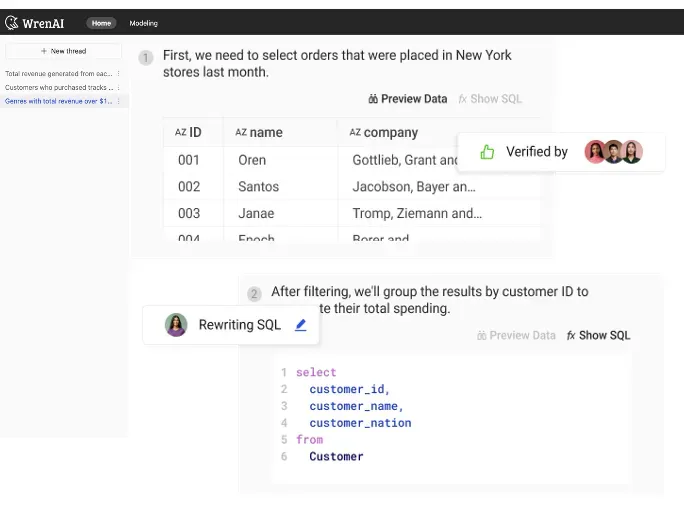
Task: Click Show SQL in step 2
Action: [598, 335]
